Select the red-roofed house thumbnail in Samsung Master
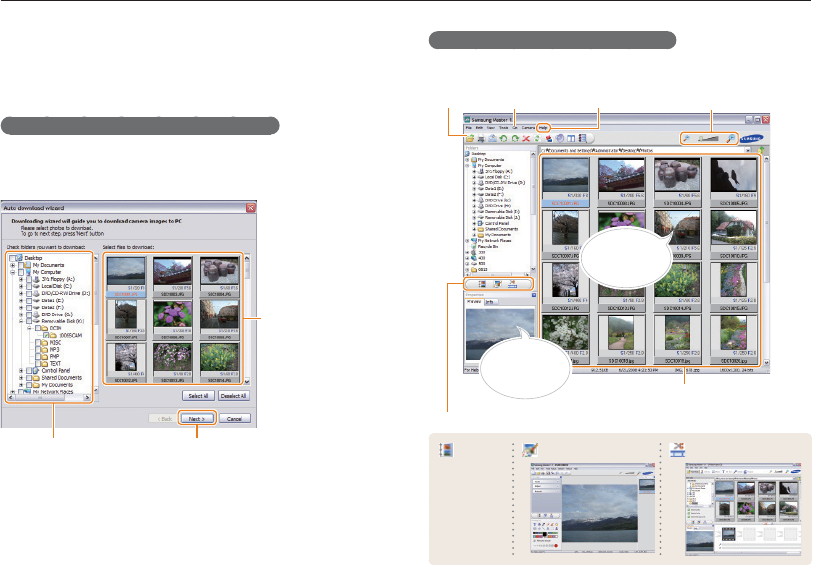Screen dimensions: 814x566 point(734,234)
